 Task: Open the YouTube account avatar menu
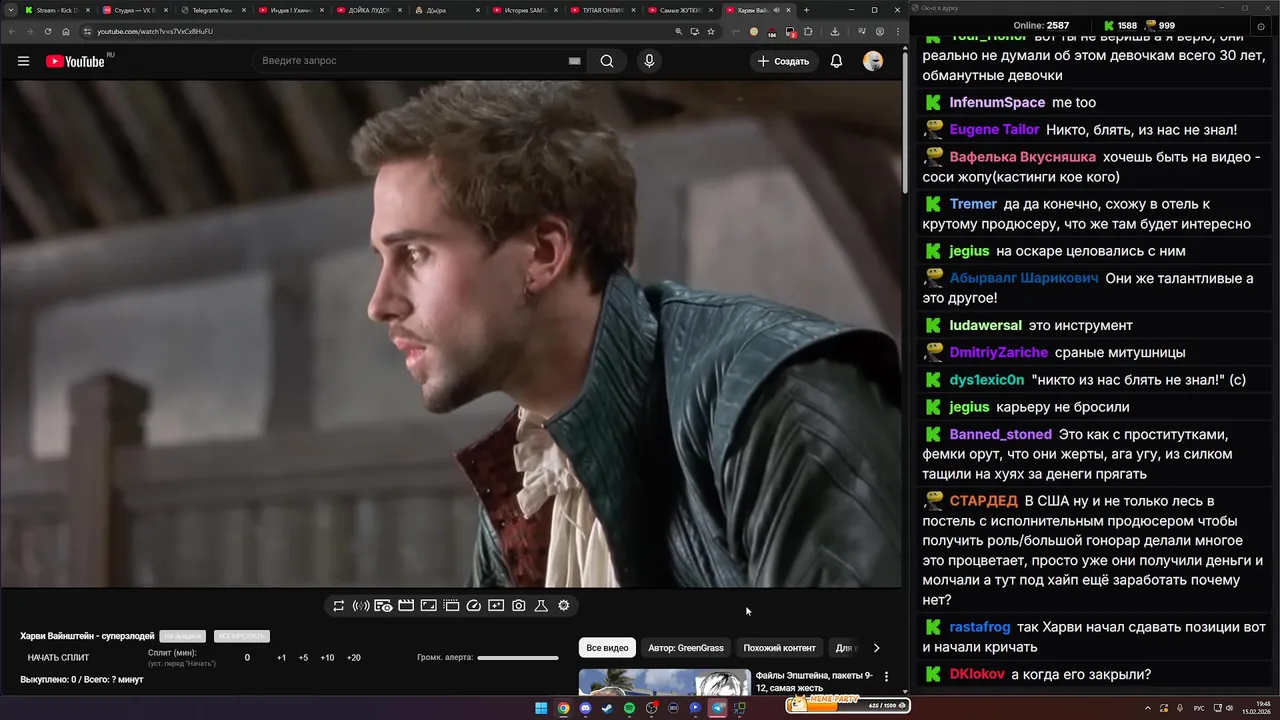(873, 61)
